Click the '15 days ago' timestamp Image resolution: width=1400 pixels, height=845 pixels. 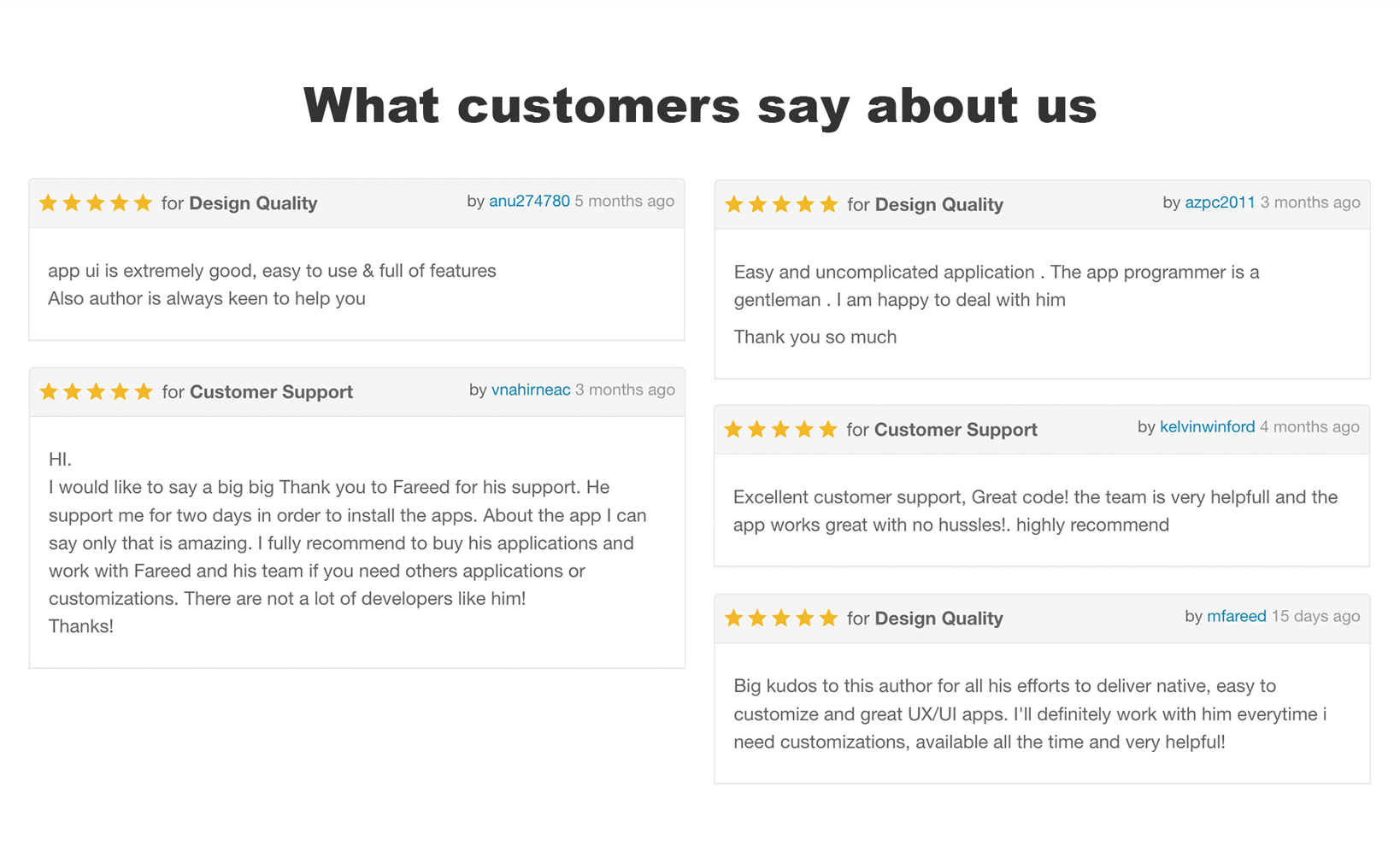[1315, 617]
